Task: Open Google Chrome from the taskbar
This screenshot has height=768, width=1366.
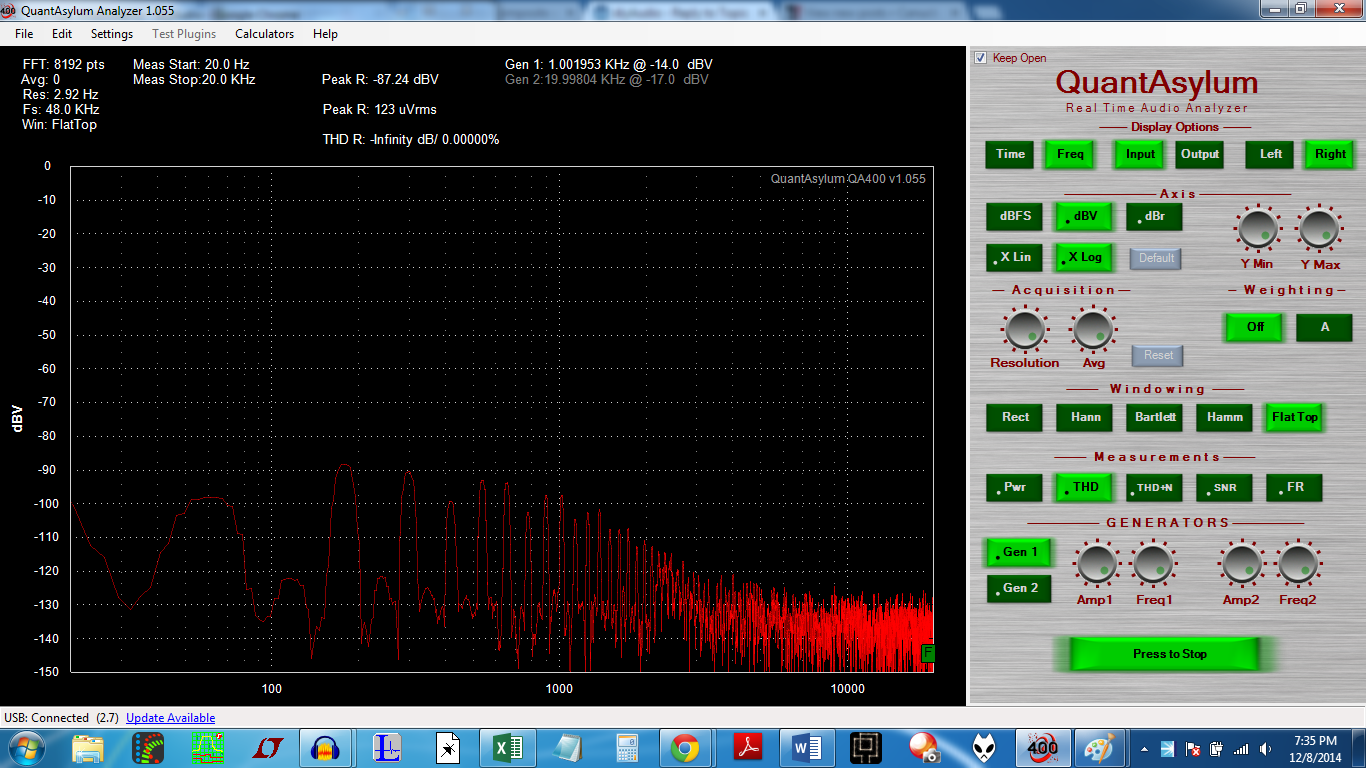Action: (685, 748)
